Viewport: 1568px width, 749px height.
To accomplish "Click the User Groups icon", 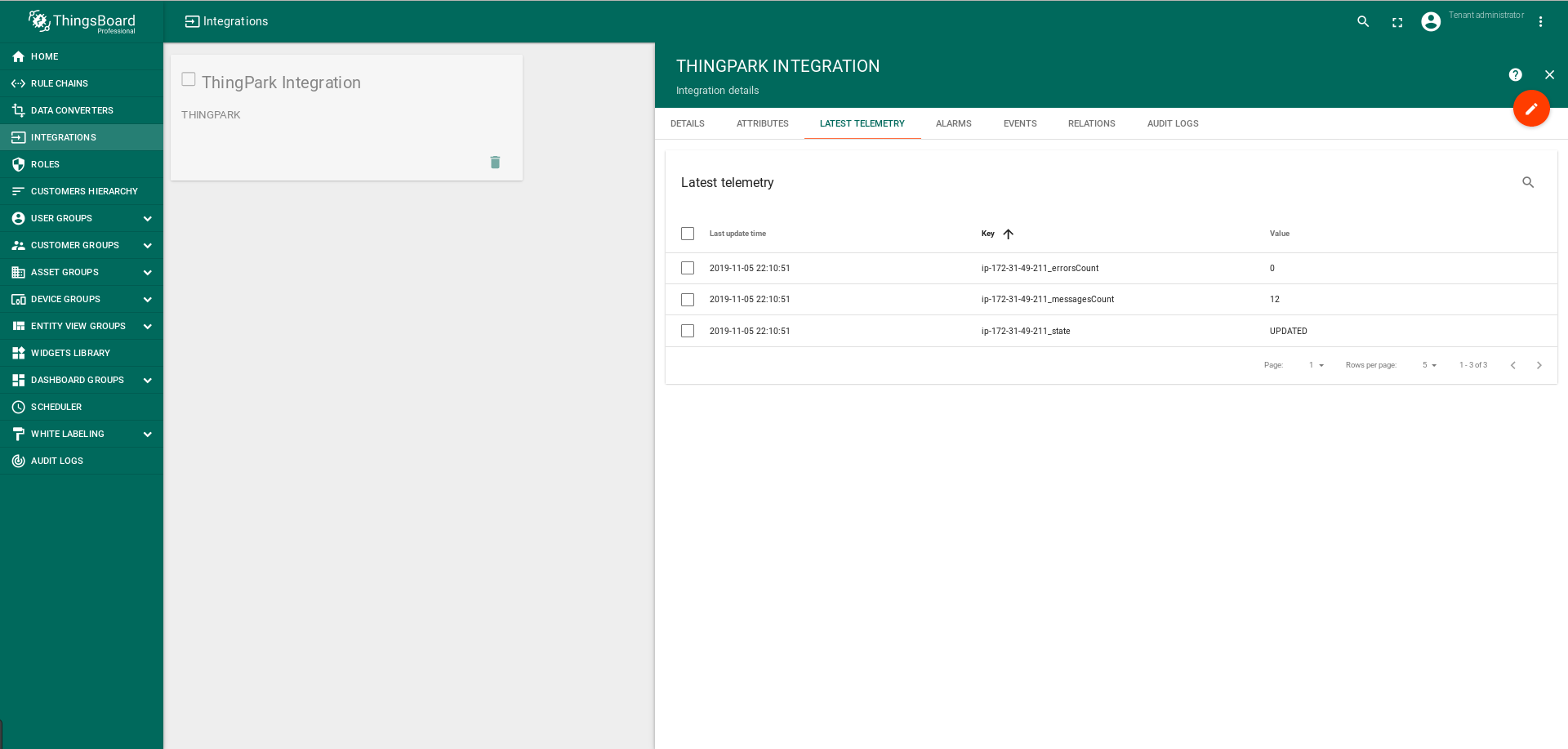I will pyautogui.click(x=18, y=218).
